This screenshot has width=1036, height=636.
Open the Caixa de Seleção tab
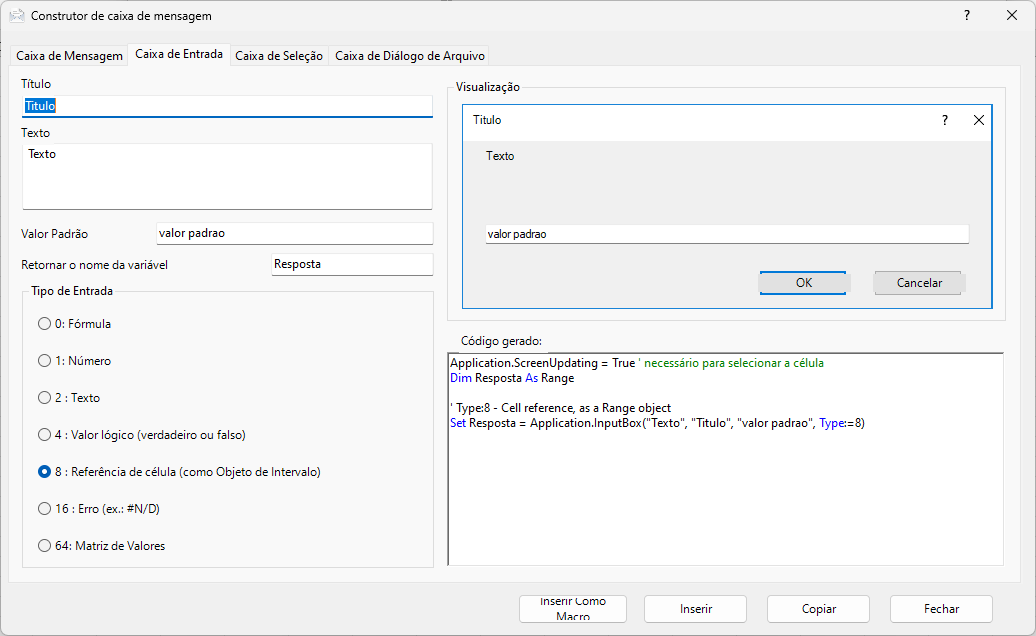point(279,55)
